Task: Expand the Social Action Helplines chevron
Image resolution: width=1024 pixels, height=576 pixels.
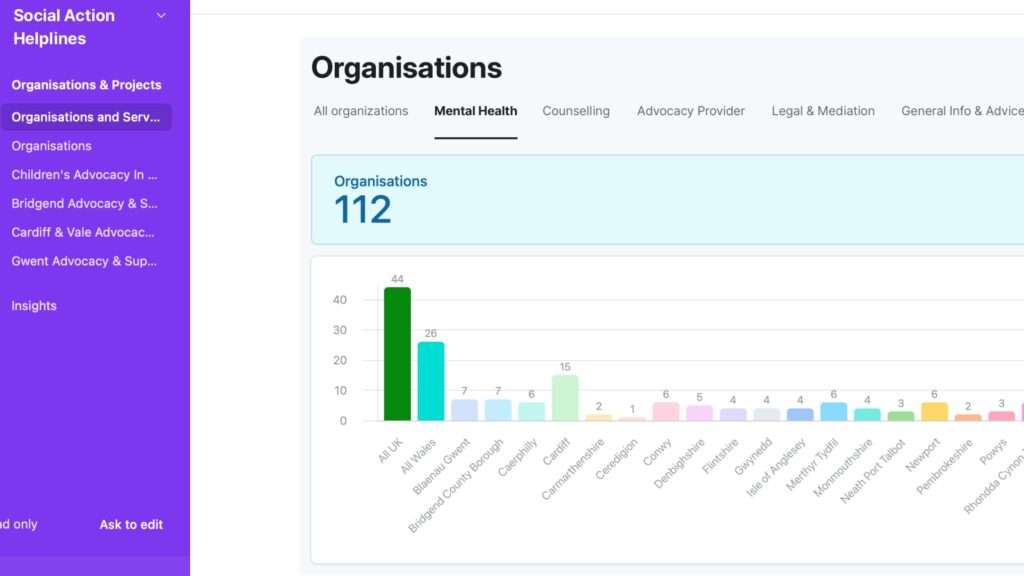Action: [x=161, y=16]
